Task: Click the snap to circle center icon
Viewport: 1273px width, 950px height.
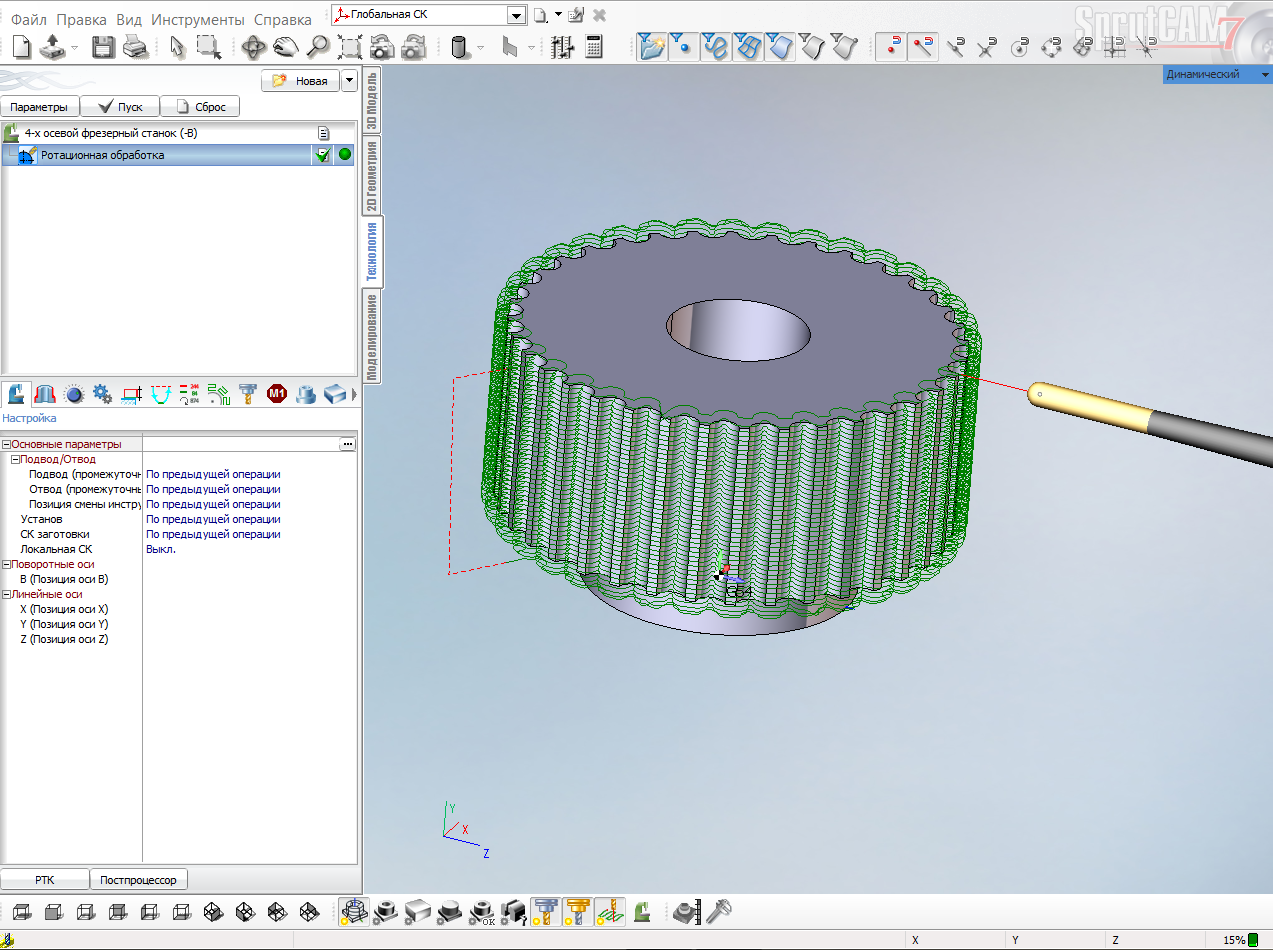Action: click(1021, 46)
